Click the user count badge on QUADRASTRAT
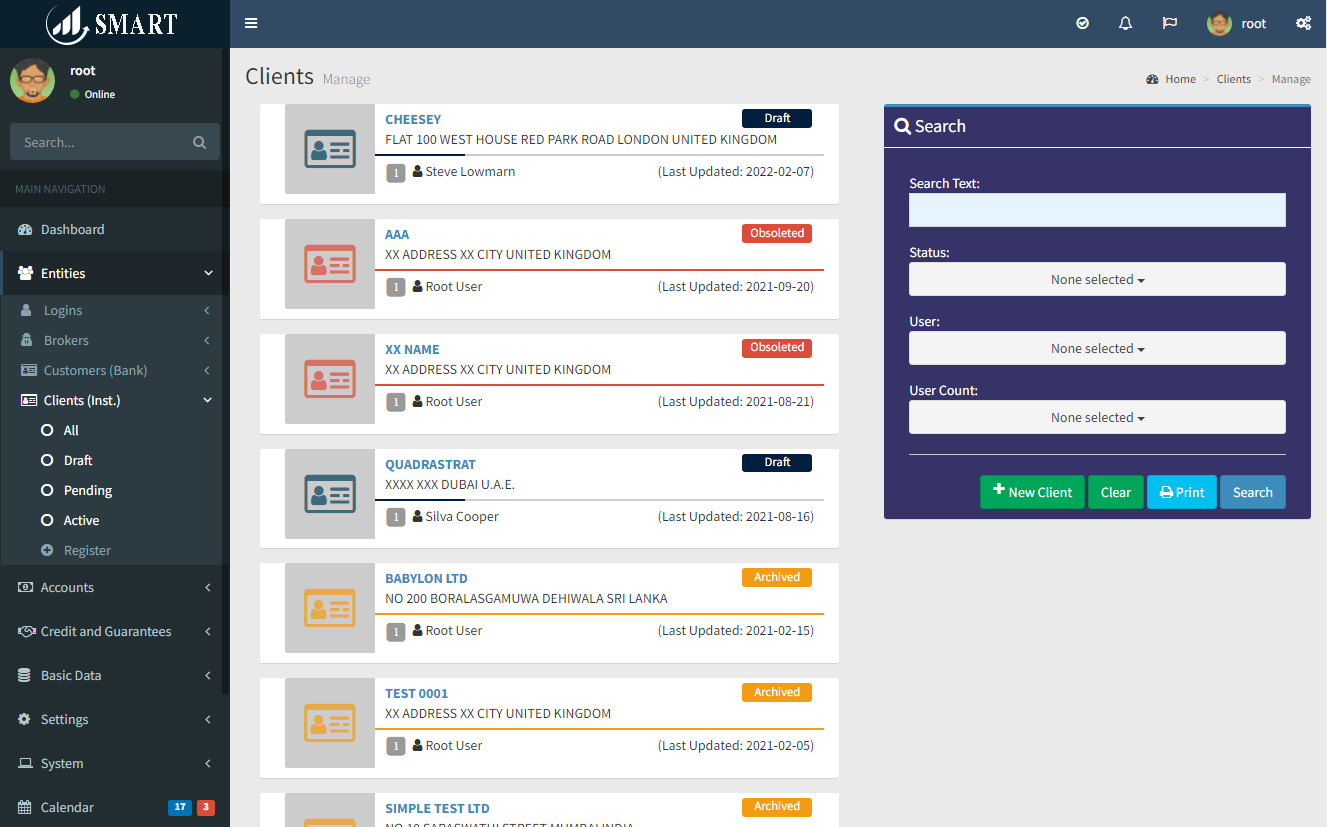Viewport: 1327px width, 827px height. pos(396,517)
